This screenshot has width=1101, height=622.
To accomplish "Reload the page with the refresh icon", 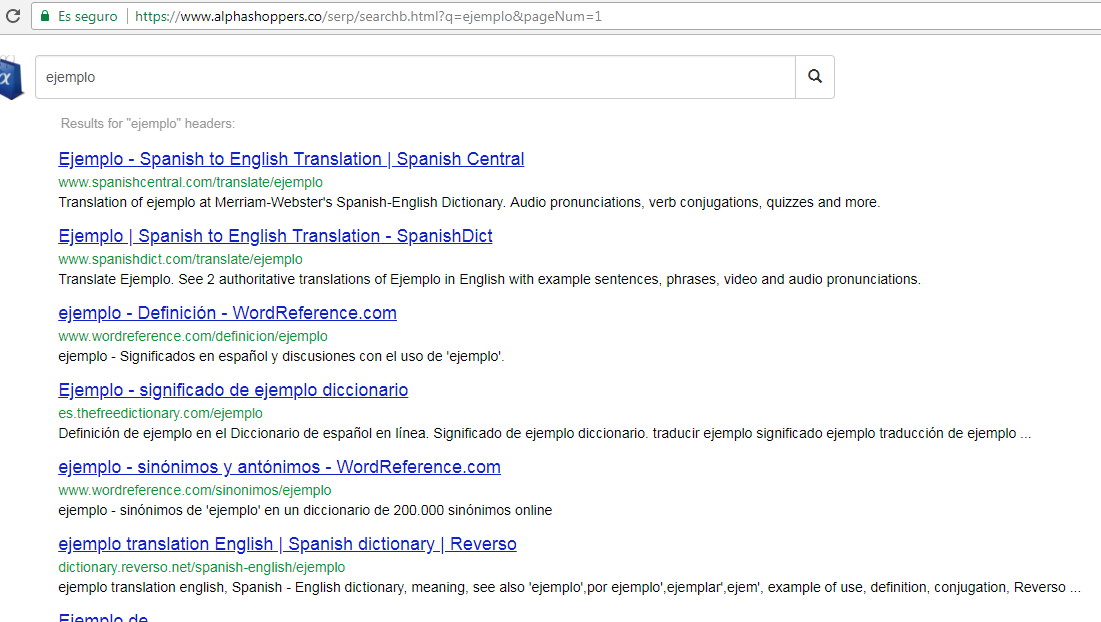I will (13, 15).
